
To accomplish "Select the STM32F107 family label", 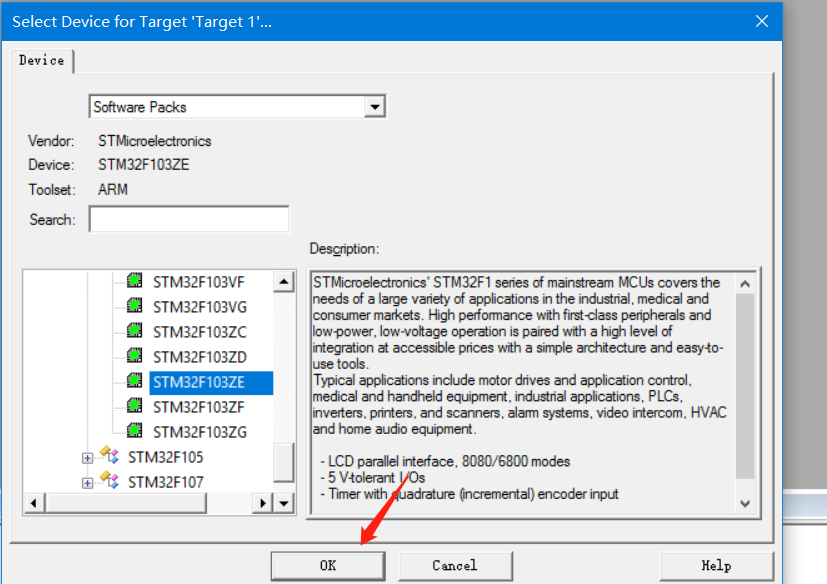I will (166, 482).
